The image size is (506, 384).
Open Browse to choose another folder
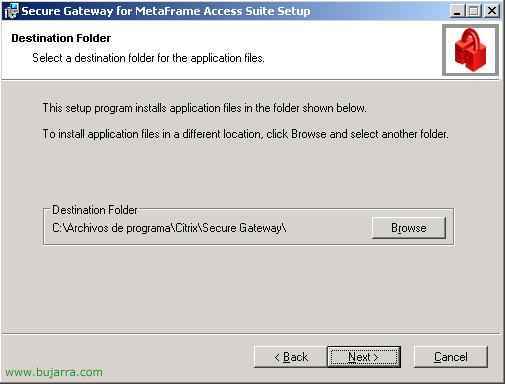(x=409, y=228)
